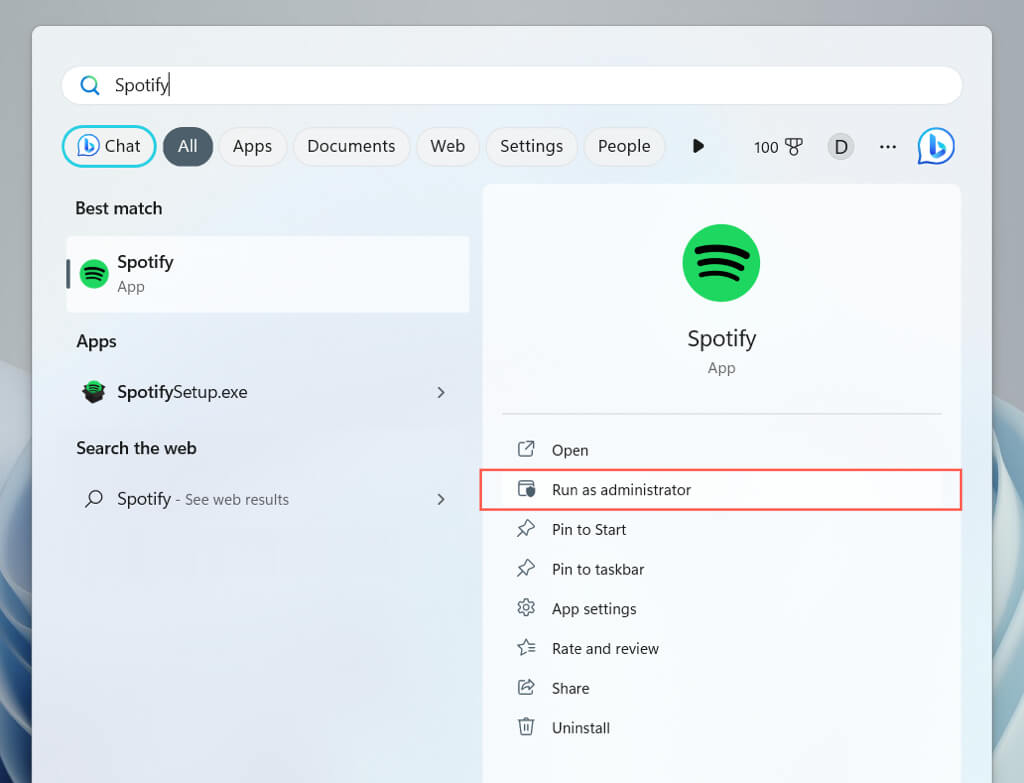Viewport: 1024px width, 783px height.
Task: Click the Best match heading
Action: (x=119, y=208)
